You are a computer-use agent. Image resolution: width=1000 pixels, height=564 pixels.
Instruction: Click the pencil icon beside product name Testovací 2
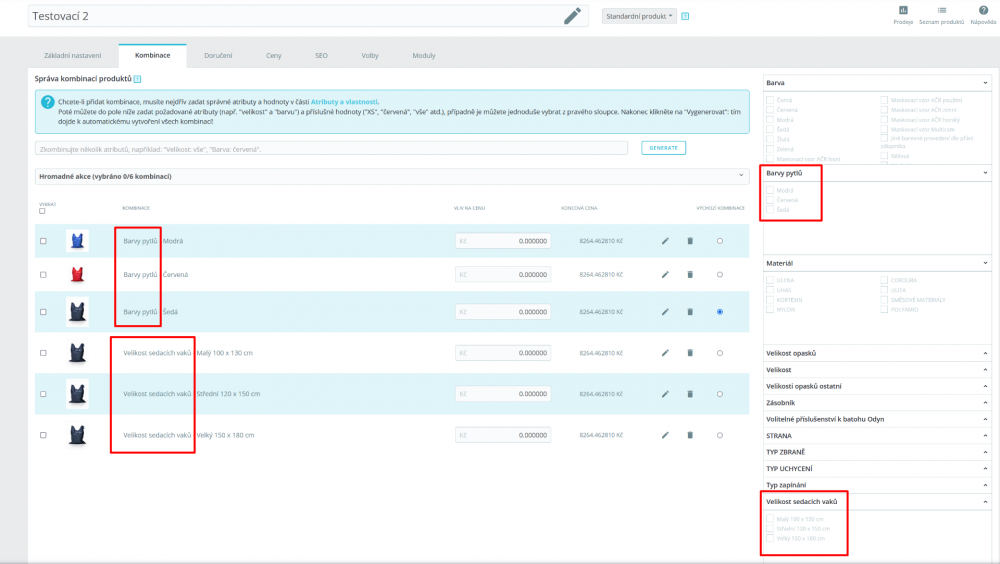(x=572, y=16)
